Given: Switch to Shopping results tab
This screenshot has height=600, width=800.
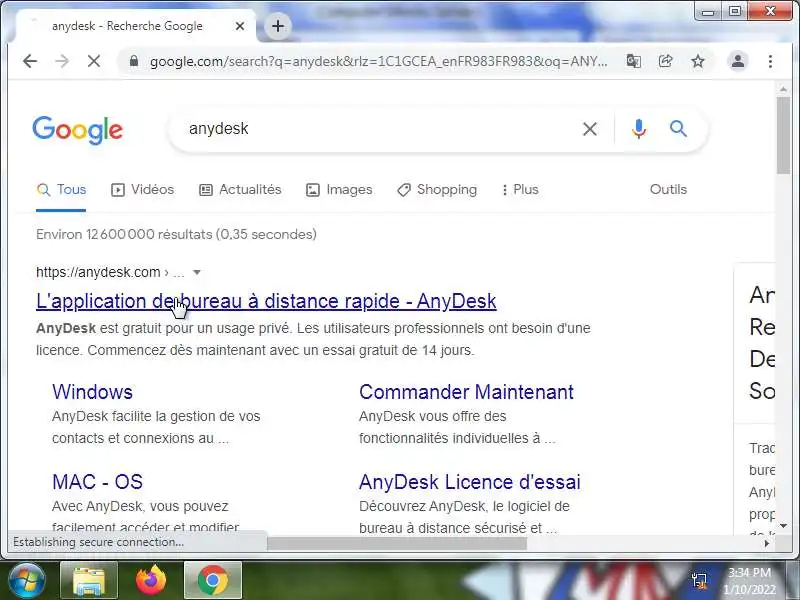Looking at the screenshot, I should (437, 190).
